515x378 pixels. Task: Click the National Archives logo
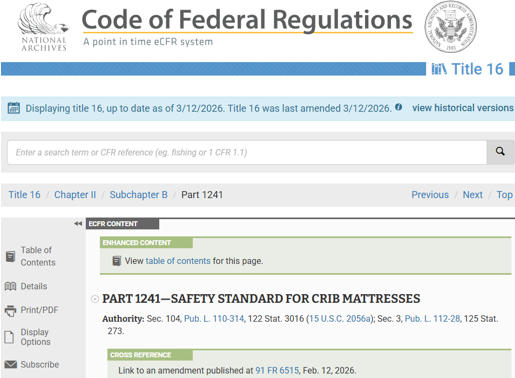click(43, 27)
